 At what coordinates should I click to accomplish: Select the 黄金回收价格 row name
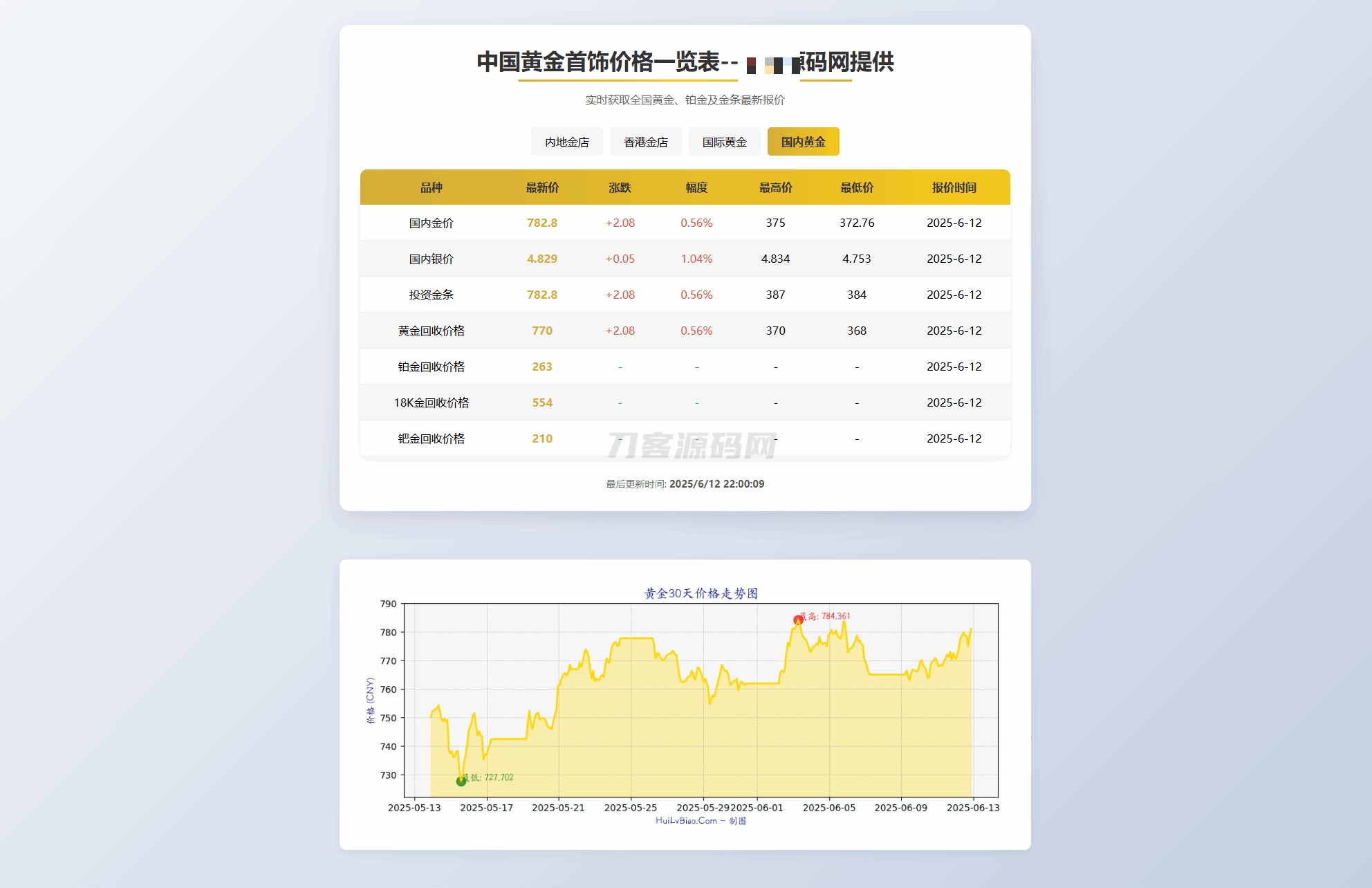(x=432, y=331)
